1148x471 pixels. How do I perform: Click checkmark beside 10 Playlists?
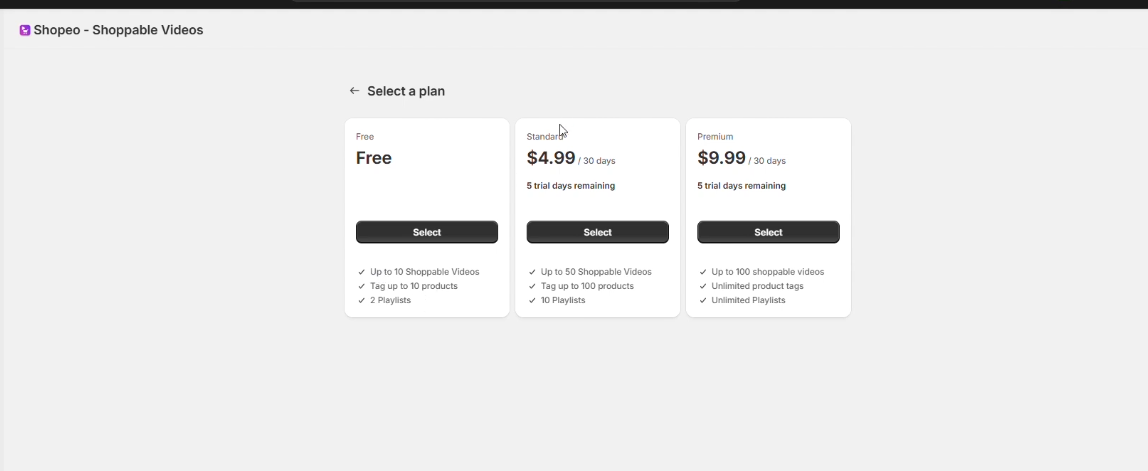(533, 300)
